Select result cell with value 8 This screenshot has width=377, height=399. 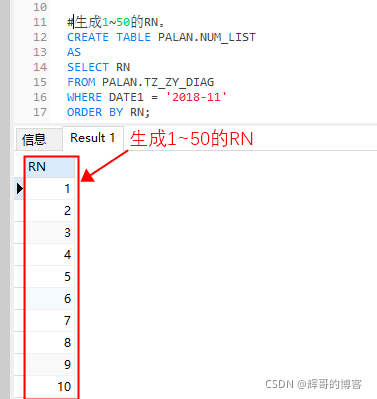click(x=50, y=343)
